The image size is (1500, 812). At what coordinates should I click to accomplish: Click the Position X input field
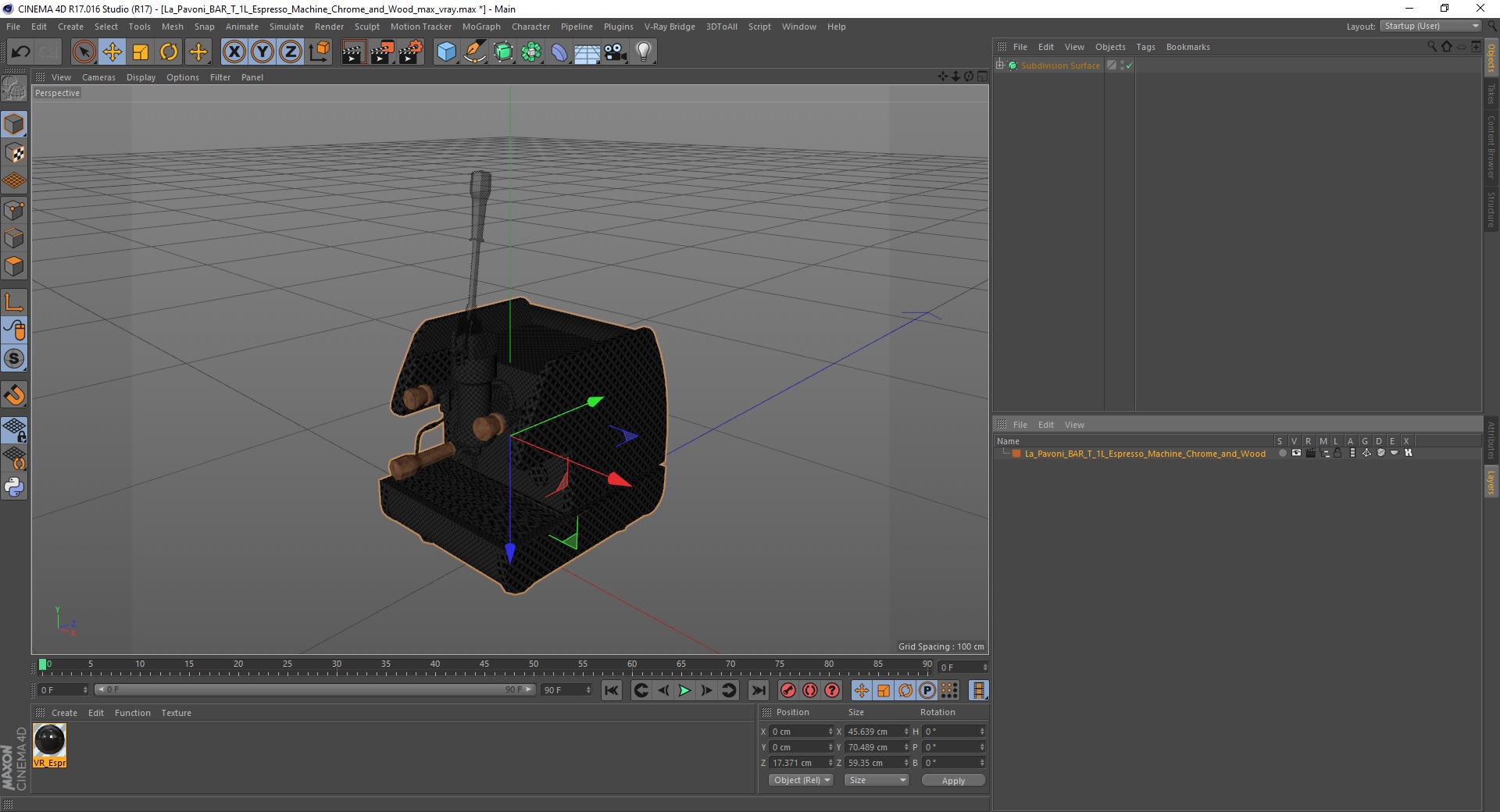(802, 732)
